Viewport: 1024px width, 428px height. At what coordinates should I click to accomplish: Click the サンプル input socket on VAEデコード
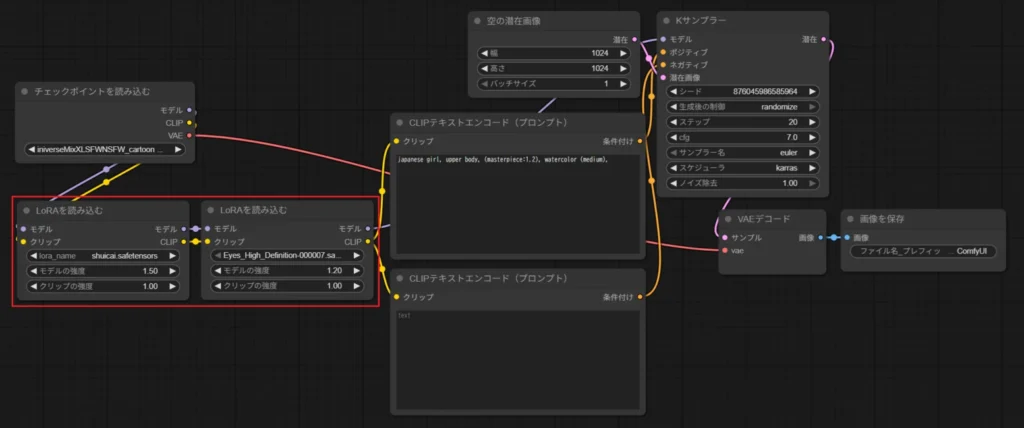coord(725,238)
